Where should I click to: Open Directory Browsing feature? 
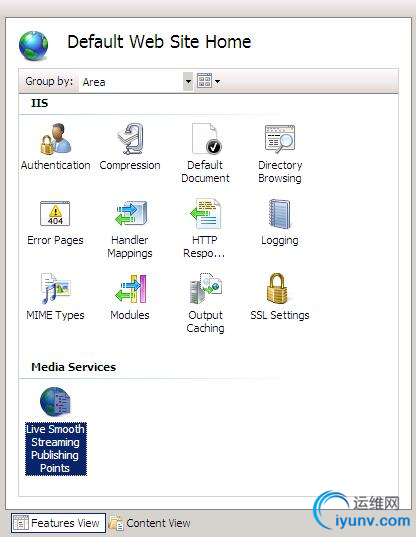click(280, 139)
